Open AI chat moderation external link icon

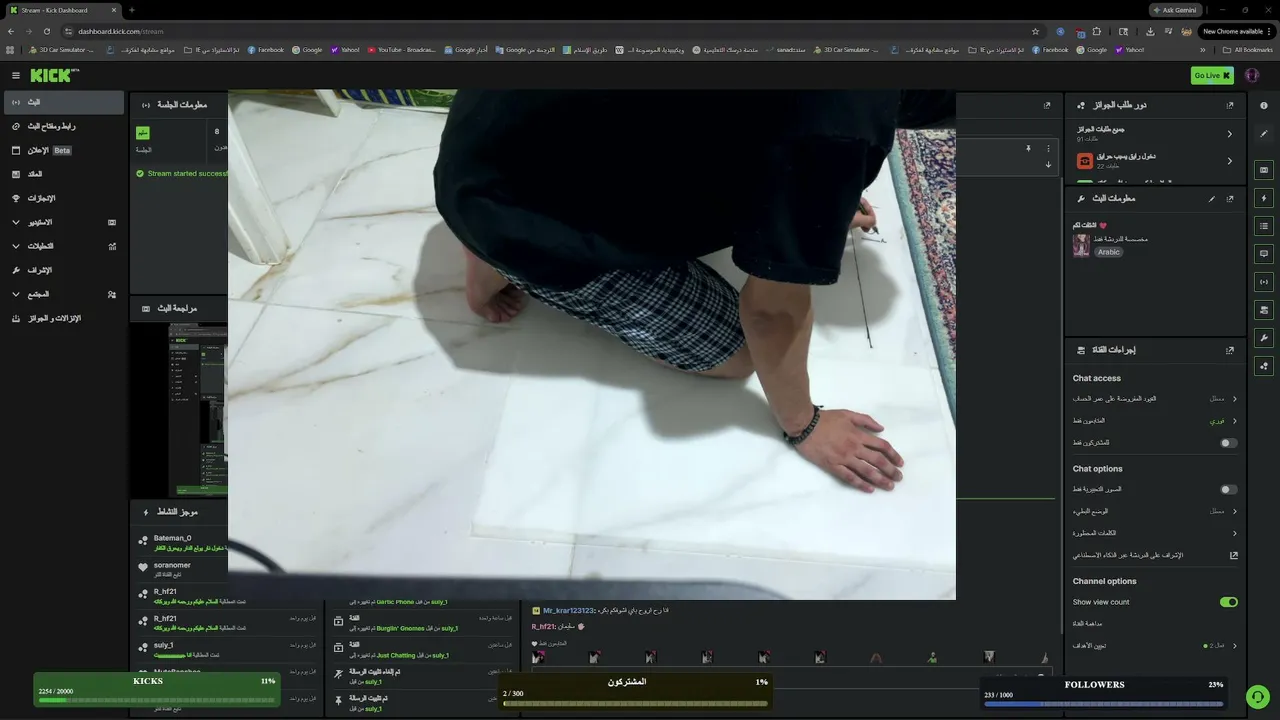point(1233,555)
